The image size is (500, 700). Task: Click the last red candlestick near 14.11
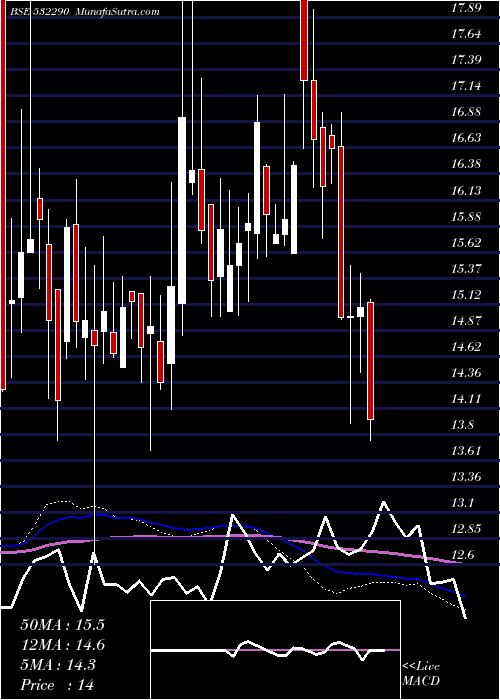(x=370, y=361)
